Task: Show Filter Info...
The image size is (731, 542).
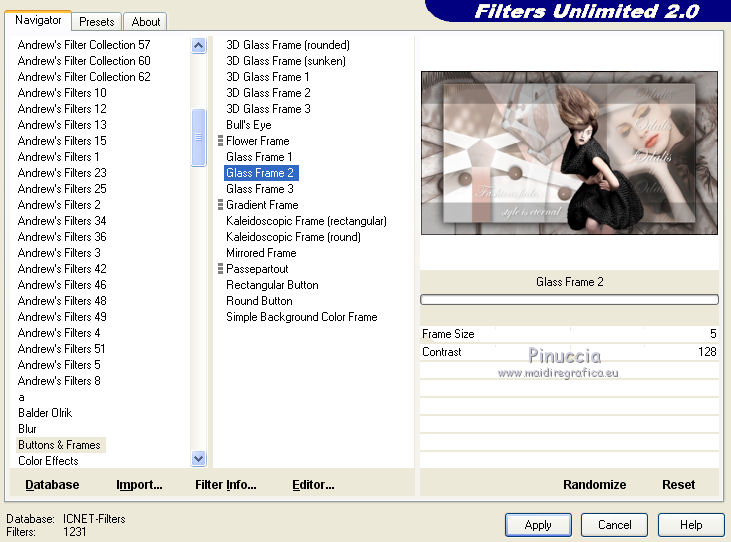Action: pos(226,485)
